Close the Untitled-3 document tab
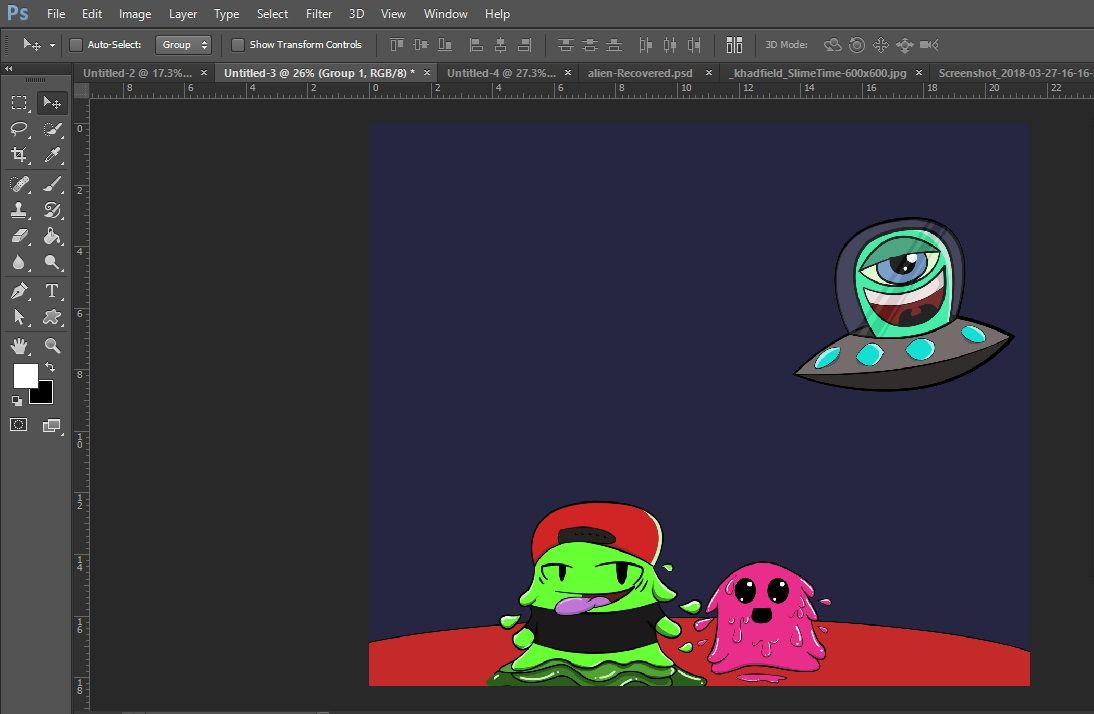Screen dimensions: 1094x714 tap(427, 73)
